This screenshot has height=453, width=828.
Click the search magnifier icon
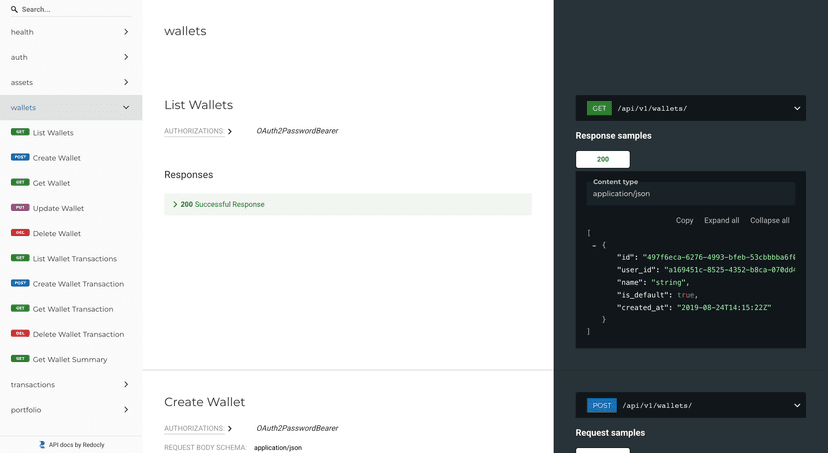(x=14, y=10)
